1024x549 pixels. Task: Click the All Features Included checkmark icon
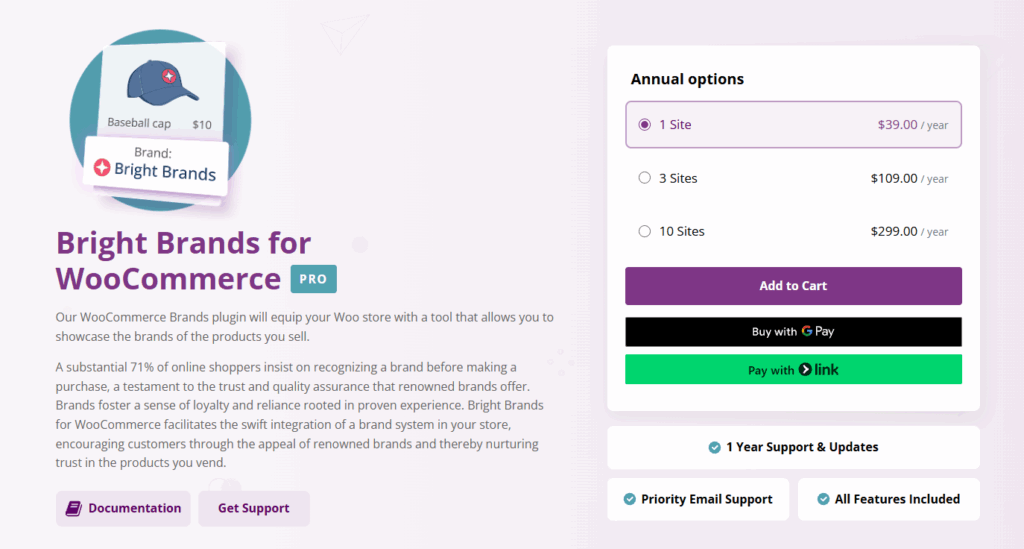coord(823,499)
